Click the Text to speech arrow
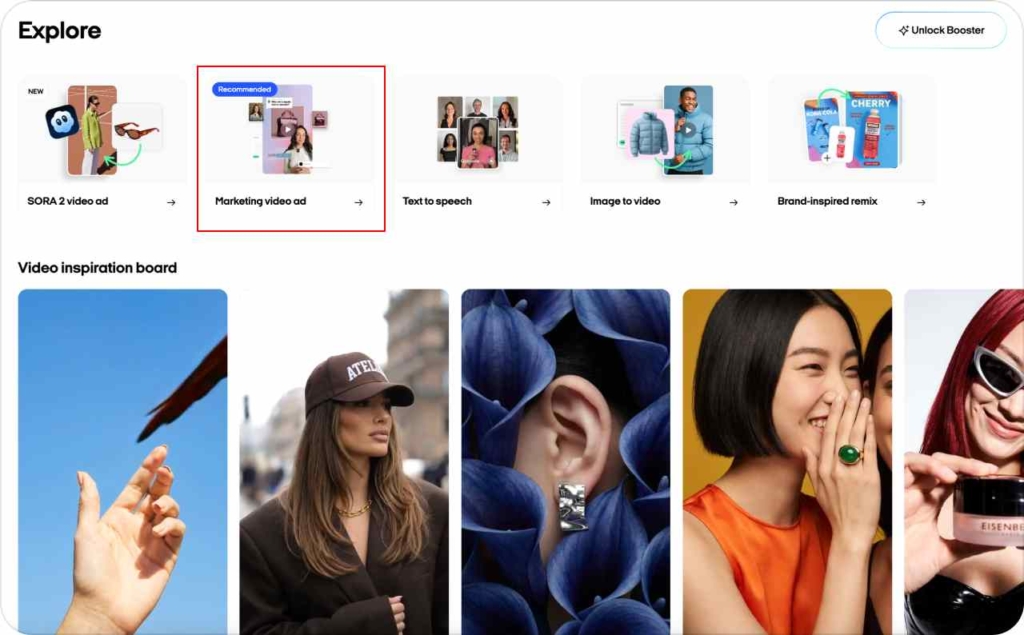 (546, 202)
